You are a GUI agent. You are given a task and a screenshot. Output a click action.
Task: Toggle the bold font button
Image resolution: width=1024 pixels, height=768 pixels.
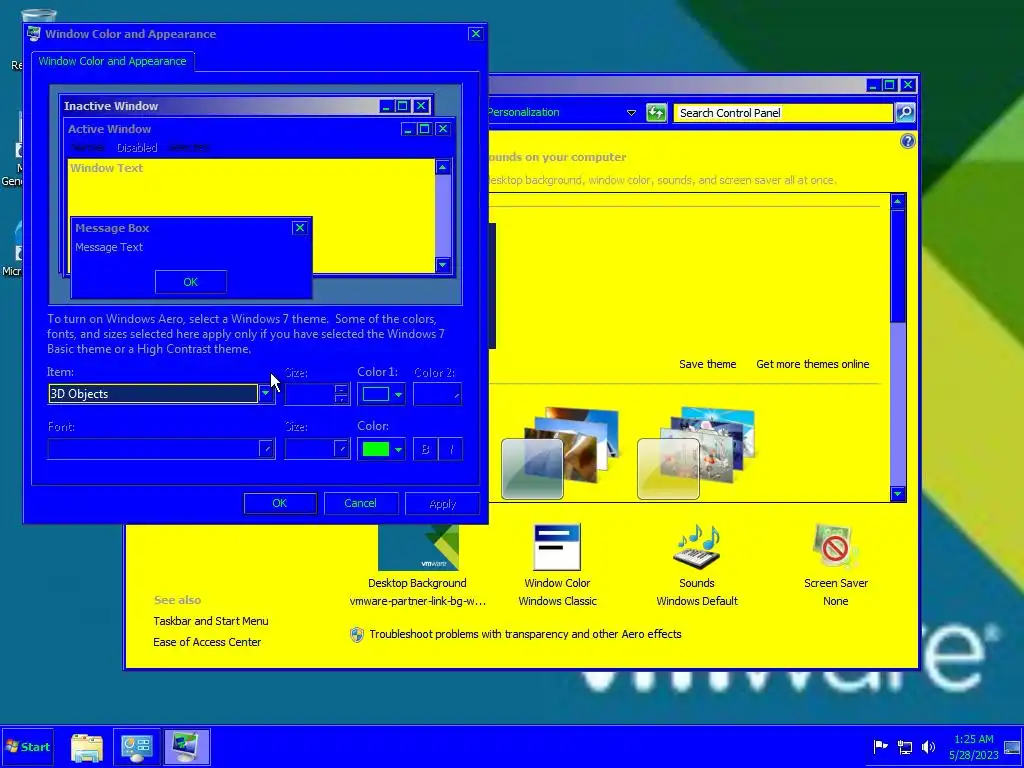(425, 449)
